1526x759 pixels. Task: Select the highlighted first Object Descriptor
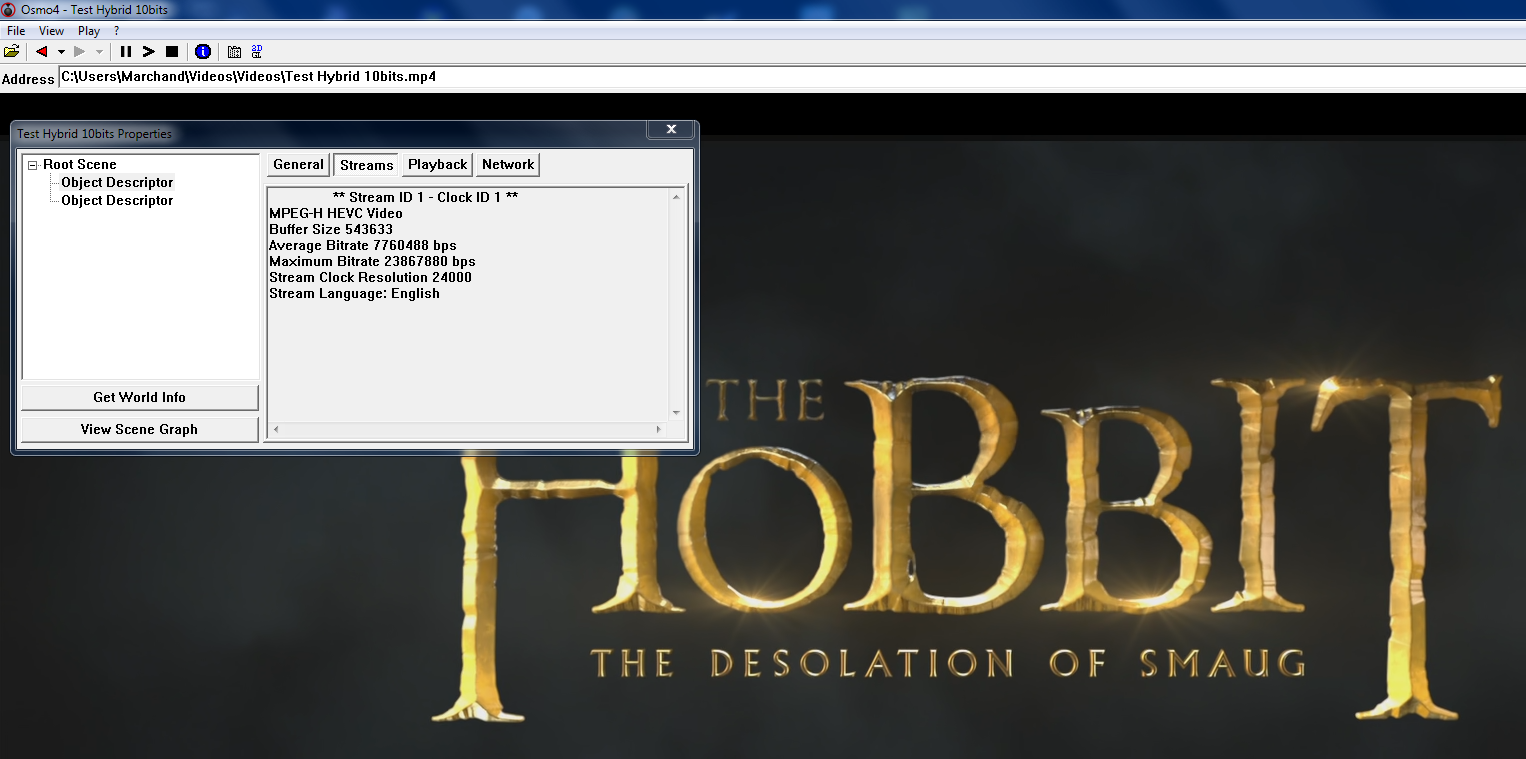point(117,183)
